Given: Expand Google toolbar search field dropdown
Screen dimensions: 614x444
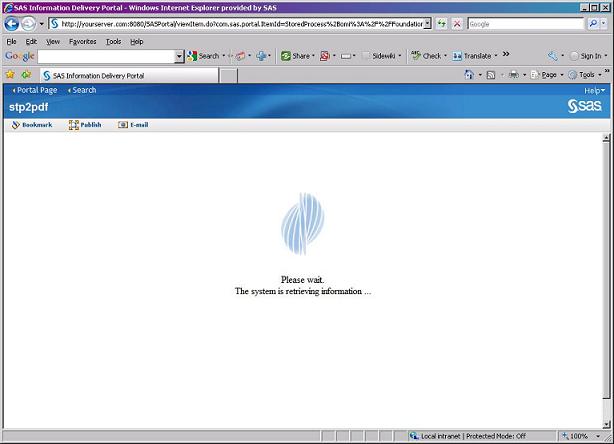Looking at the screenshot, I should click(x=179, y=56).
